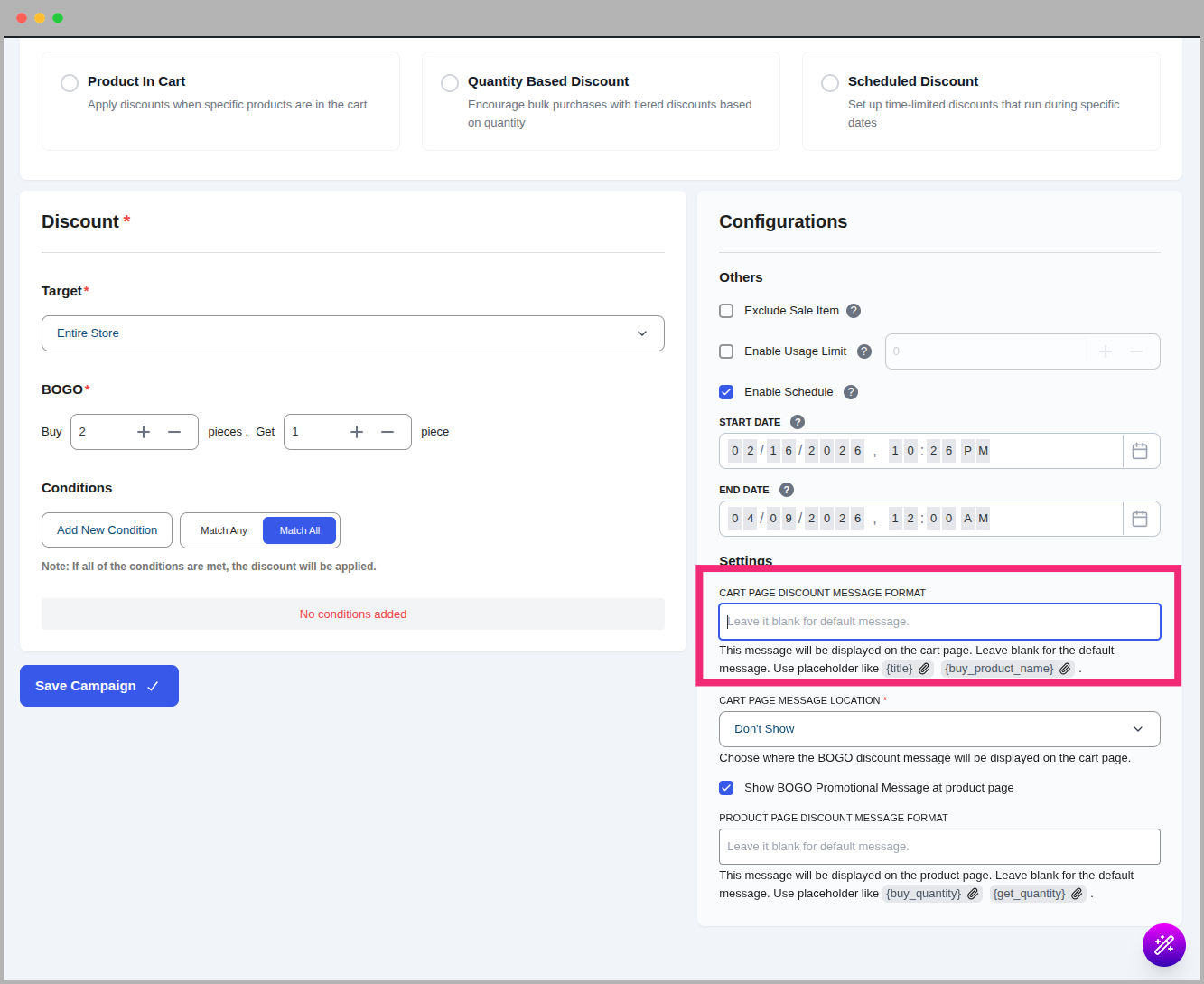Open the magic wand floating action button

click(1164, 945)
